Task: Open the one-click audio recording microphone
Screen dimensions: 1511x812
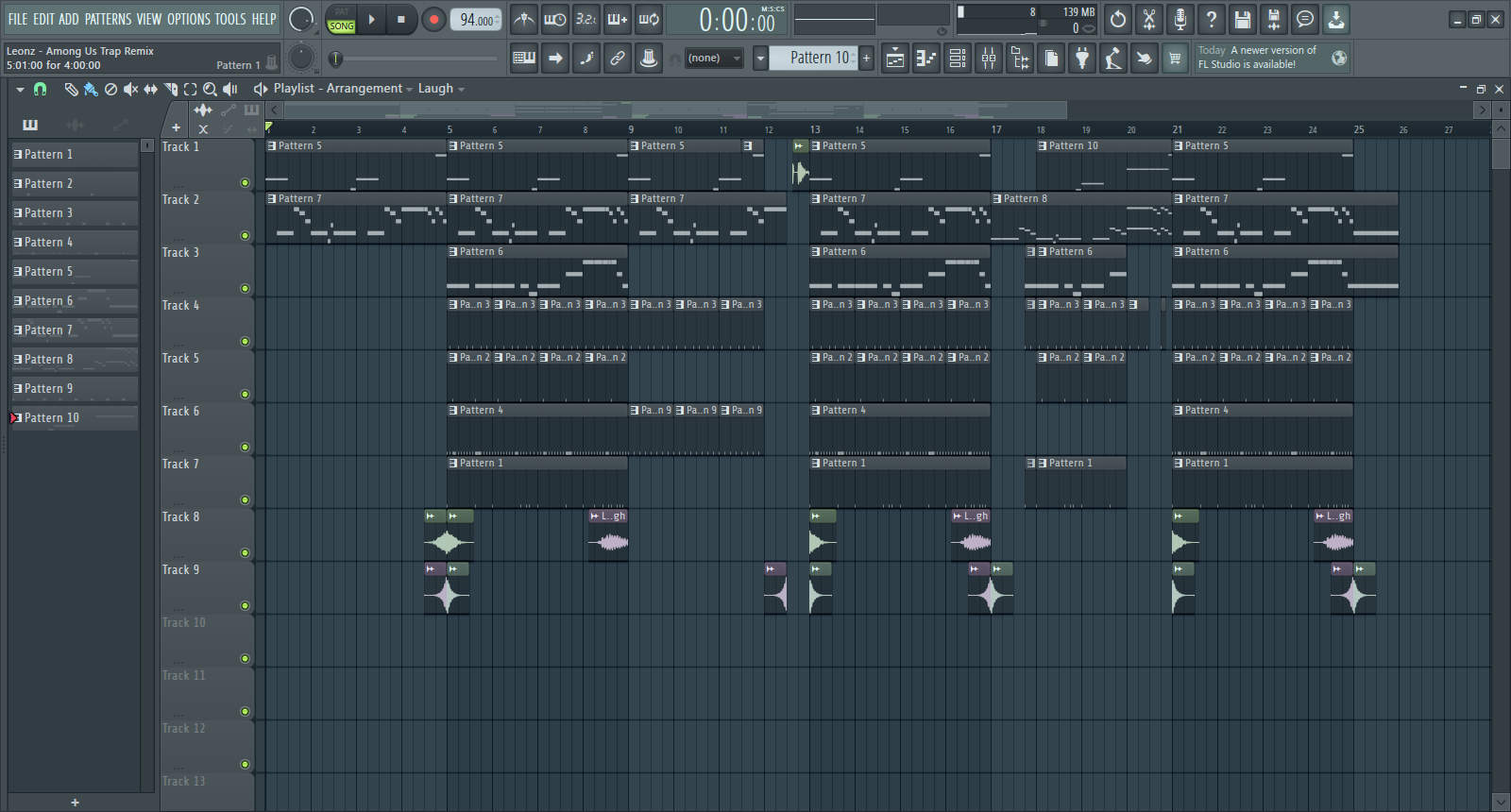Action: point(1180,19)
